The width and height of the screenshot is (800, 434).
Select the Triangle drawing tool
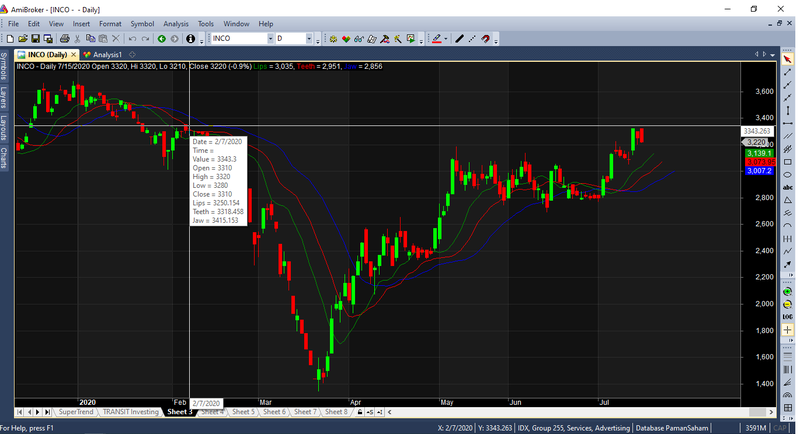click(788, 200)
